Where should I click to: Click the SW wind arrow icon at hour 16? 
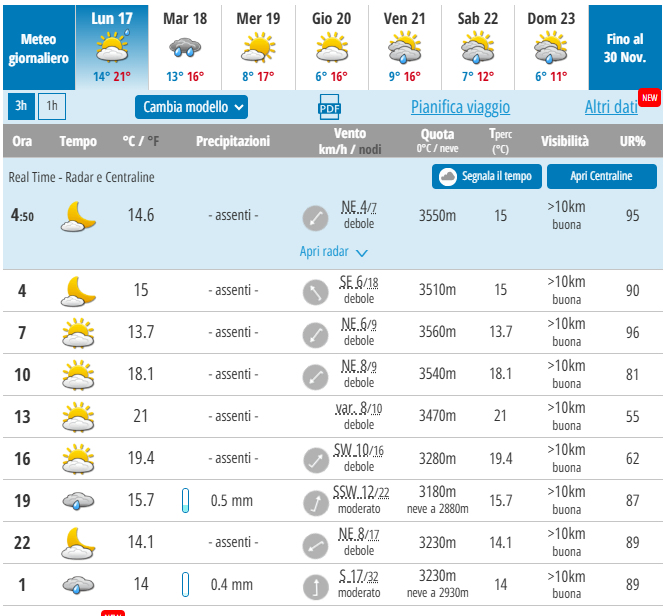[x=315, y=459]
